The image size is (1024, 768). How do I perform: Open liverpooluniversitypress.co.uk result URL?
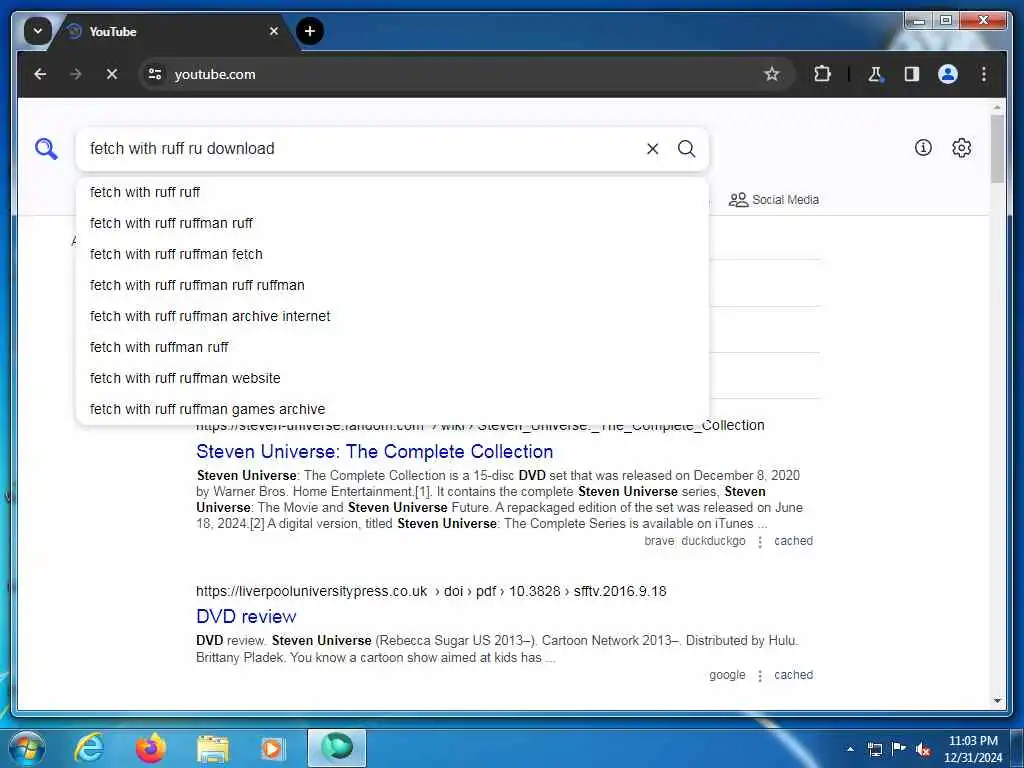[431, 591]
